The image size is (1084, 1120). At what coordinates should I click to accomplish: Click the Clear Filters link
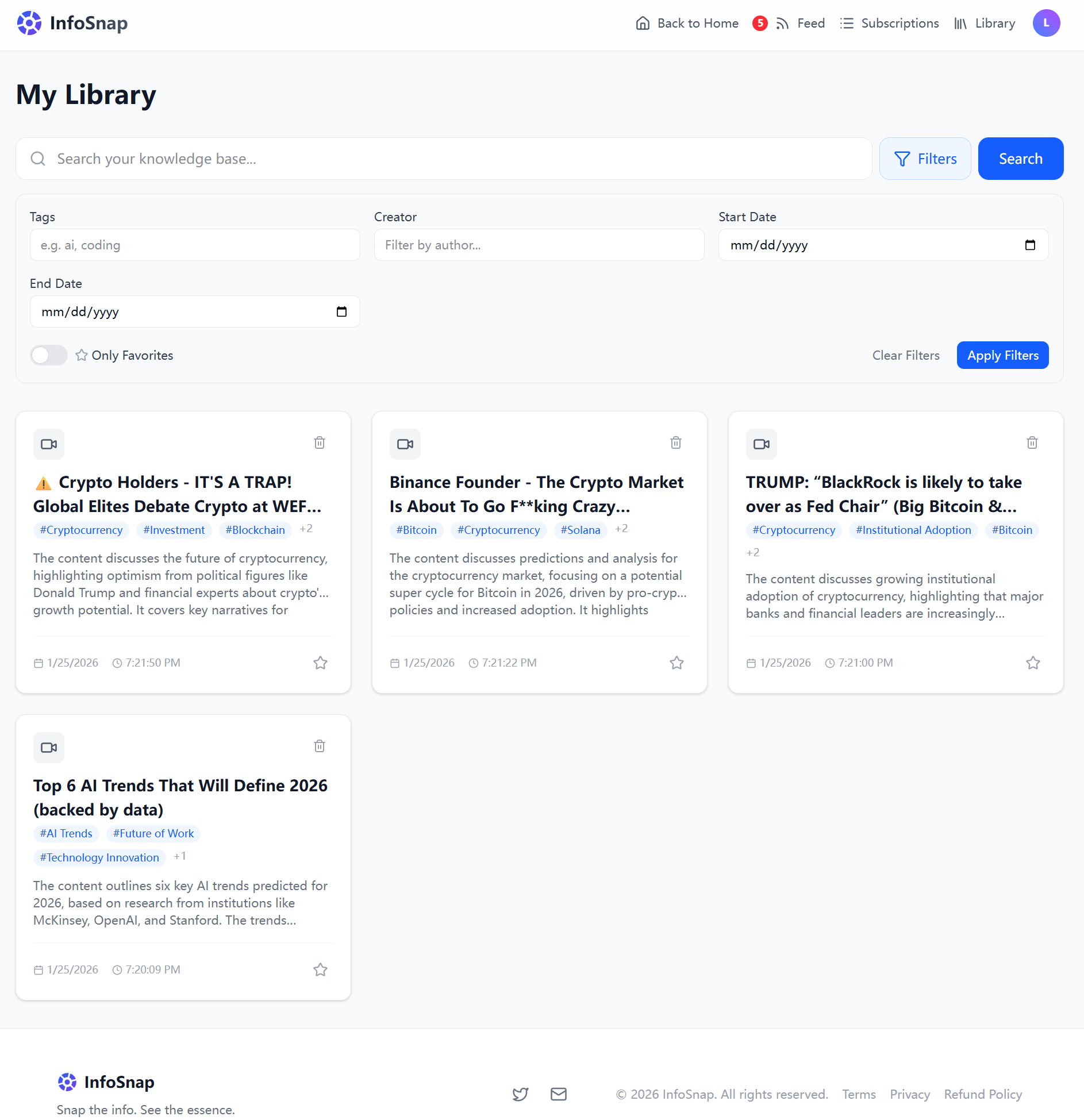(x=906, y=355)
